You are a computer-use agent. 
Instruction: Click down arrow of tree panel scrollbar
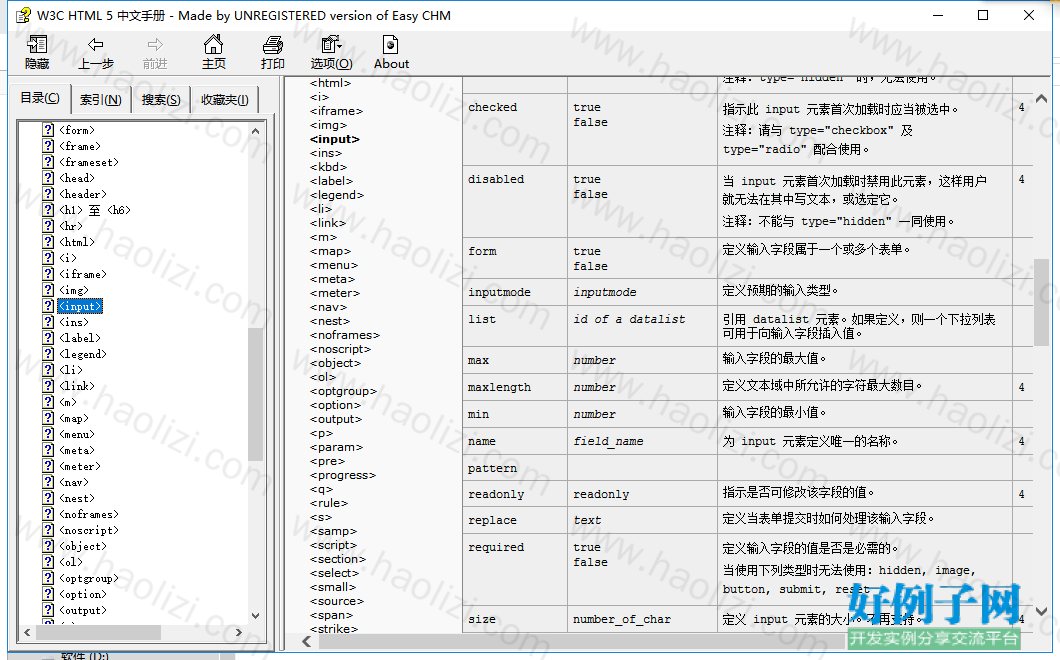click(x=256, y=616)
